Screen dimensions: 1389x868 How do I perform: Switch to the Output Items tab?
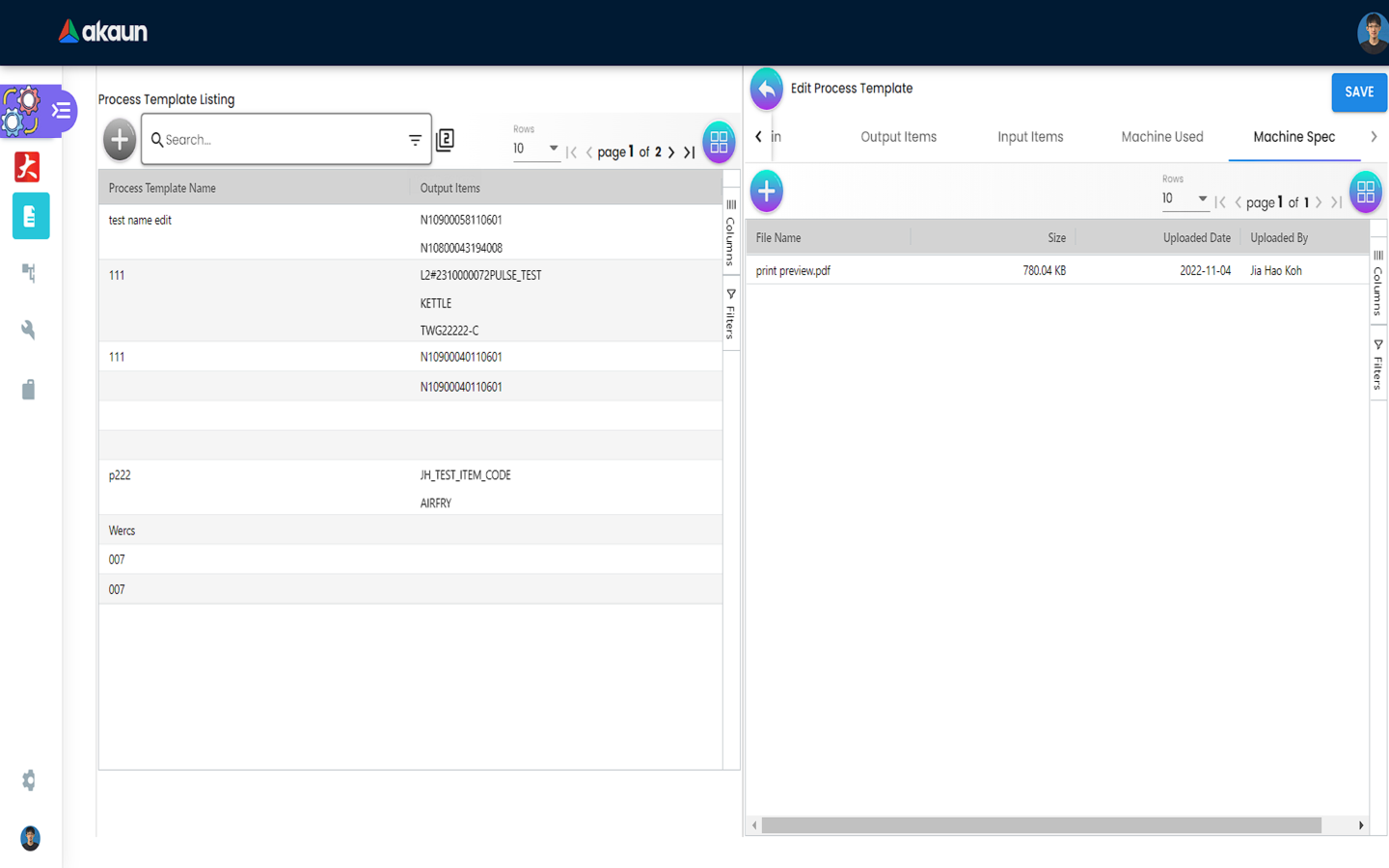[x=898, y=137]
